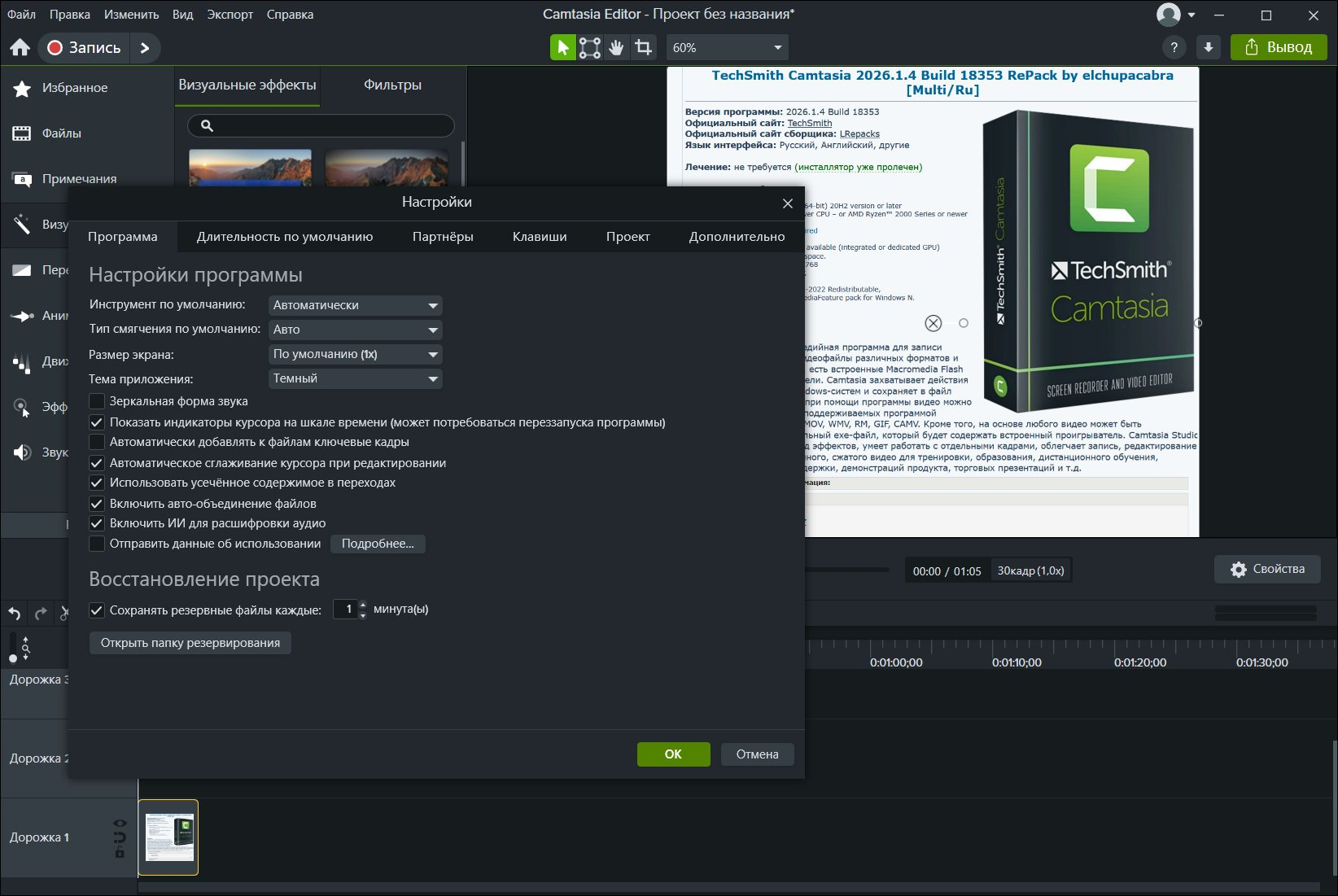The image size is (1338, 896).
Task: Enable mirror audio waveform checkbox
Action: [97, 401]
